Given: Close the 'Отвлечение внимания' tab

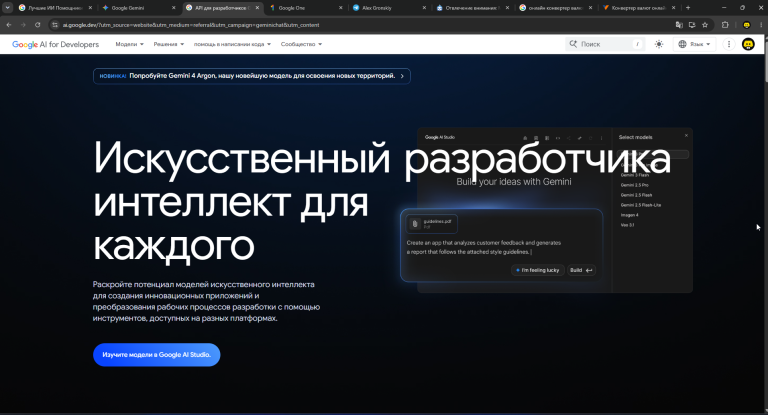Looking at the screenshot, I should [x=507, y=8].
